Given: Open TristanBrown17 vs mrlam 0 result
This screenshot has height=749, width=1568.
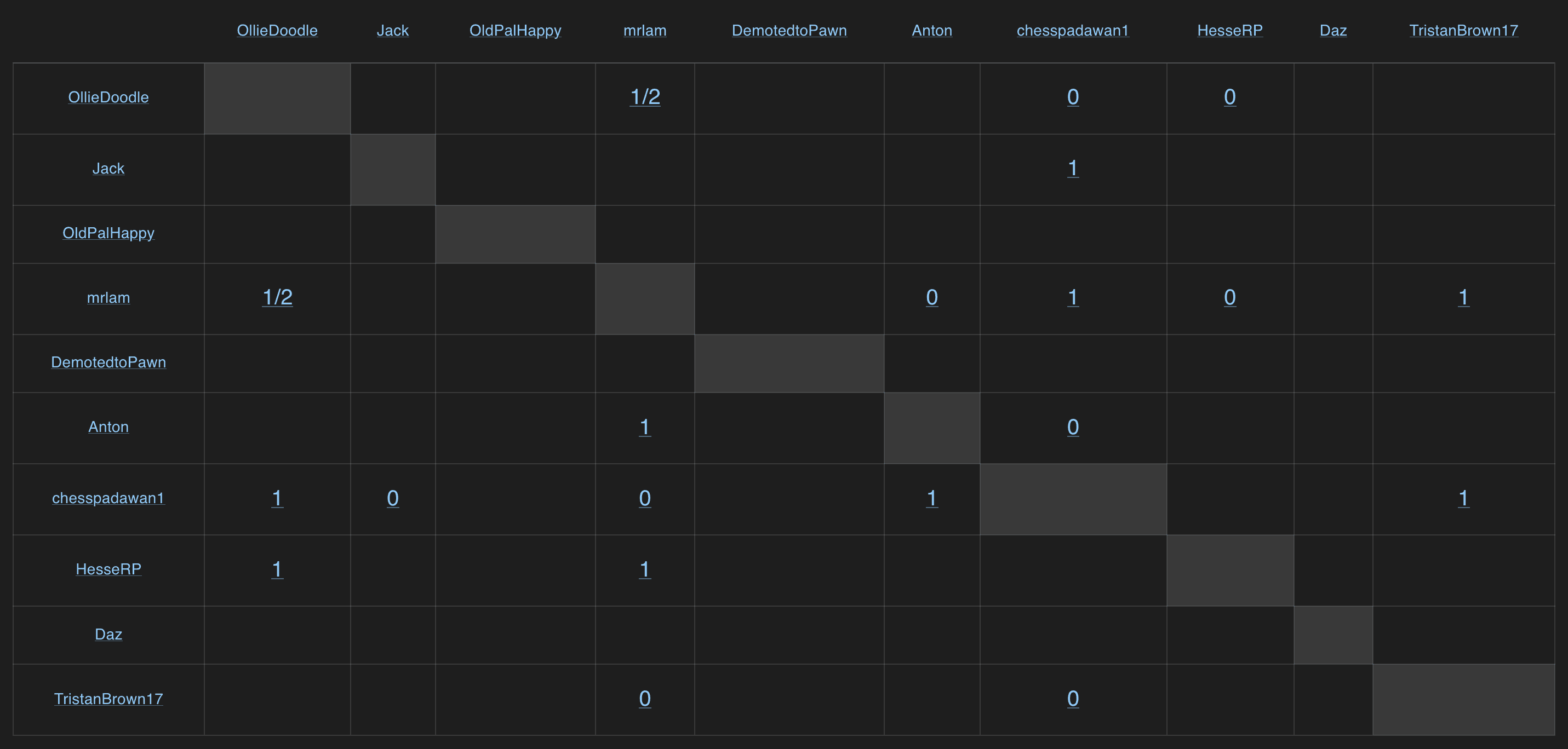Looking at the screenshot, I should click(645, 698).
